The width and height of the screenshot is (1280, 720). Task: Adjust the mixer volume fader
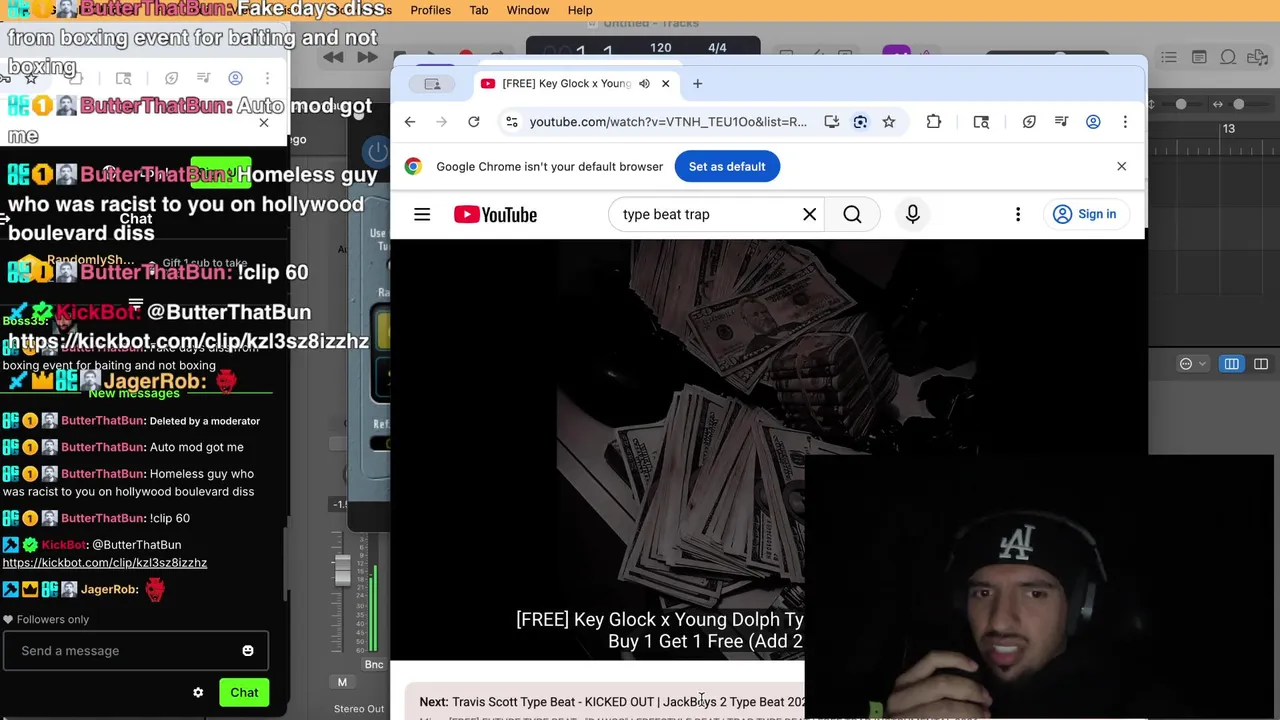[342, 571]
